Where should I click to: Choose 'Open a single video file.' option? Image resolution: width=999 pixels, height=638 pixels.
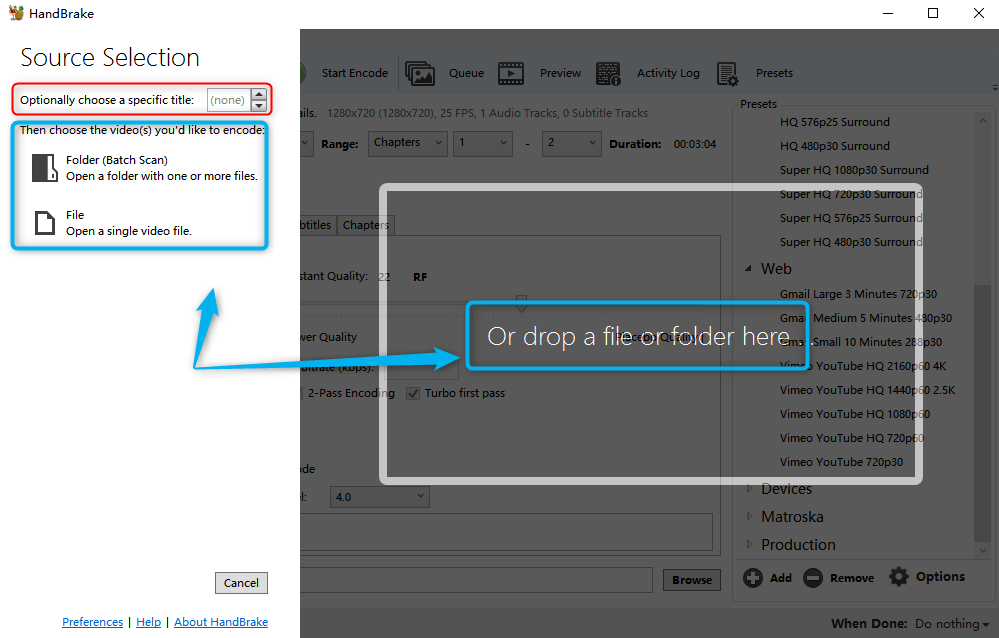[x=129, y=231]
